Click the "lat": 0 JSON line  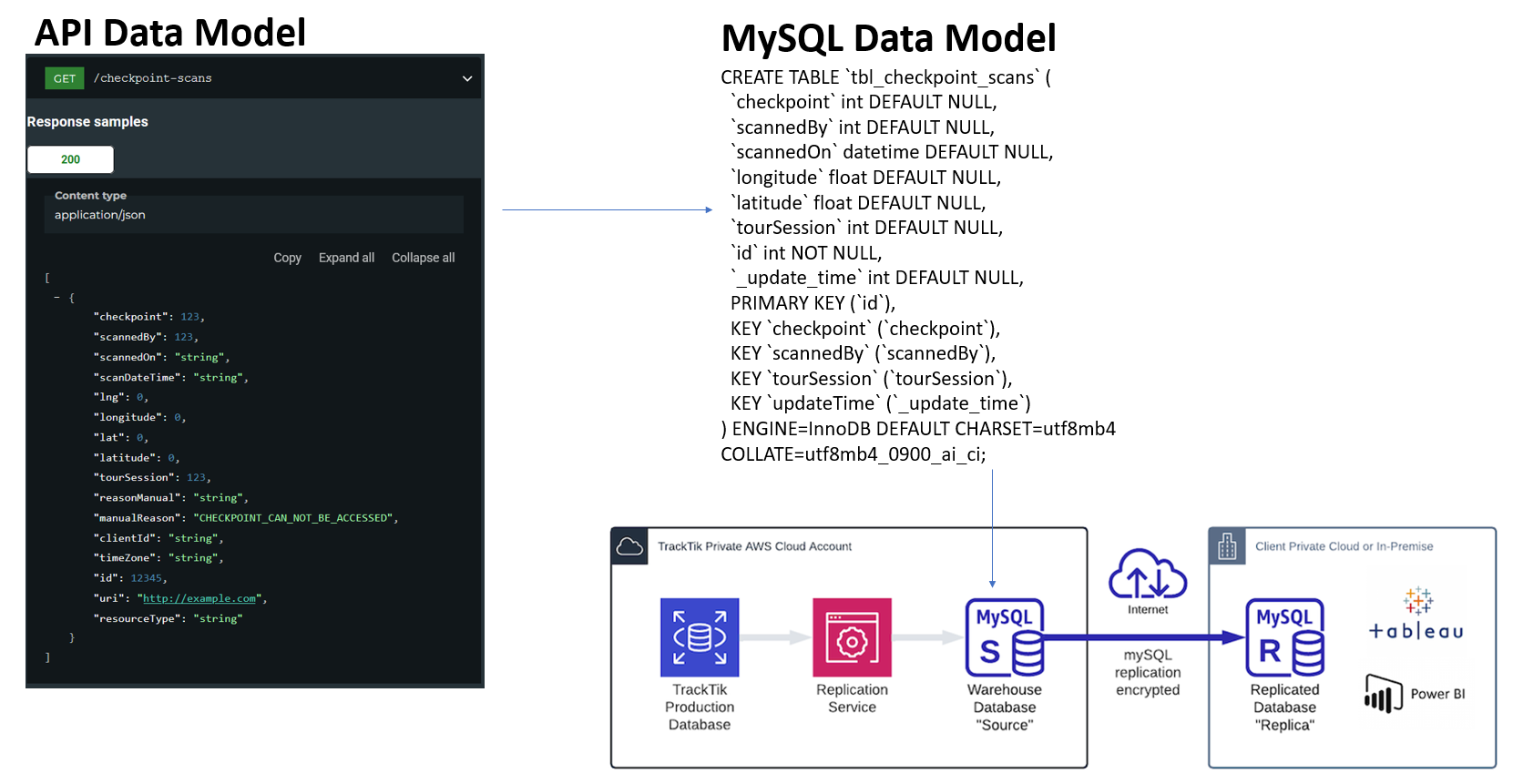click(x=120, y=437)
